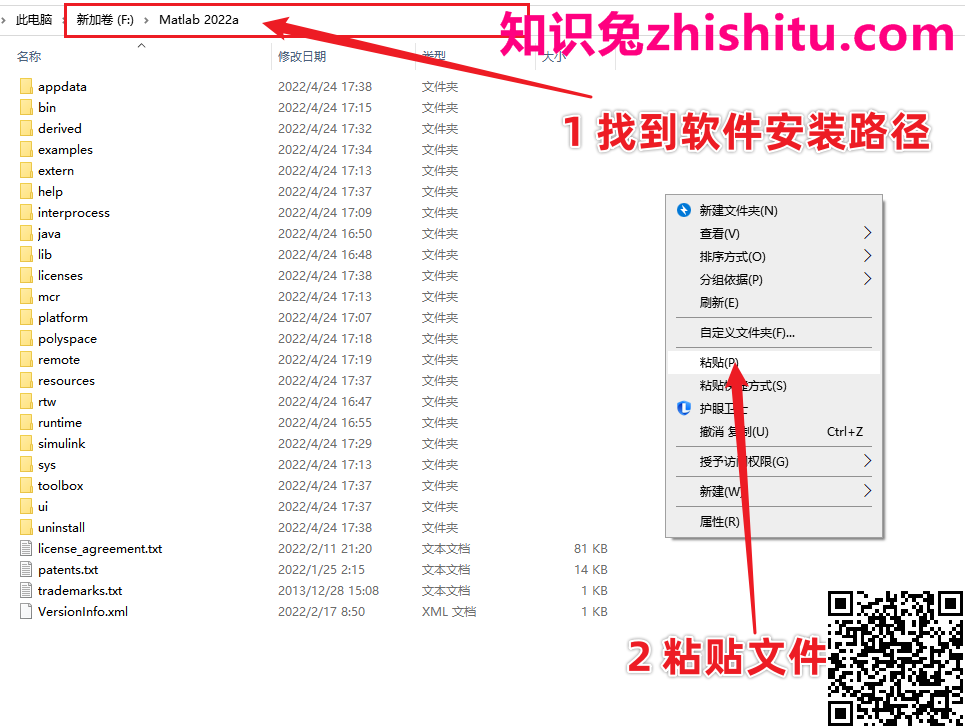The image size is (965, 728).
Task: Click the licenses folder icon
Action: pyautogui.click(x=26, y=275)
